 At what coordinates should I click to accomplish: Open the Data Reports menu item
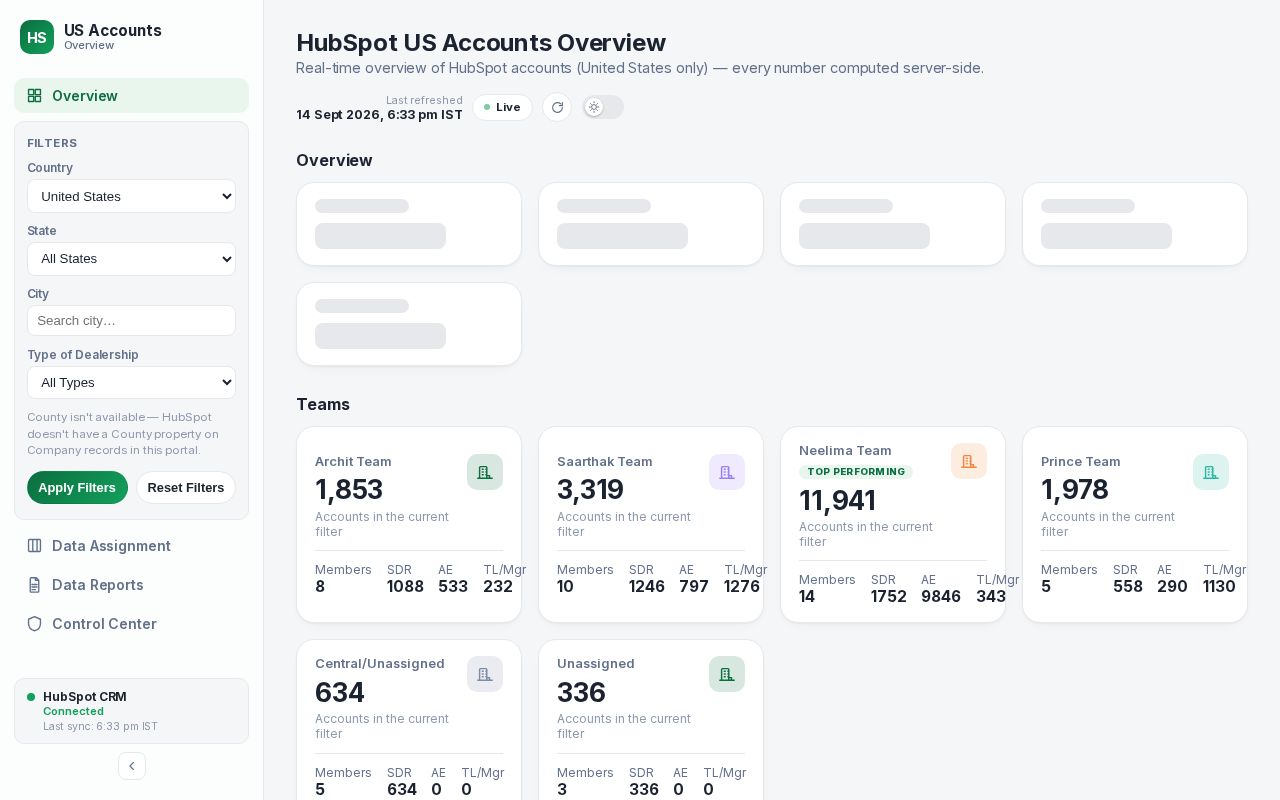[x=131, y=585]
